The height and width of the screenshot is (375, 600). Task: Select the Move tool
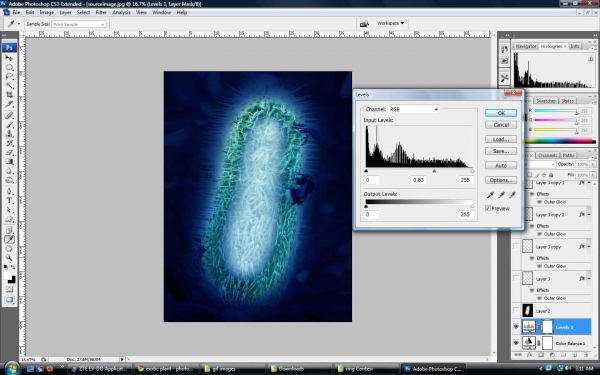click(x=9, y=58)
